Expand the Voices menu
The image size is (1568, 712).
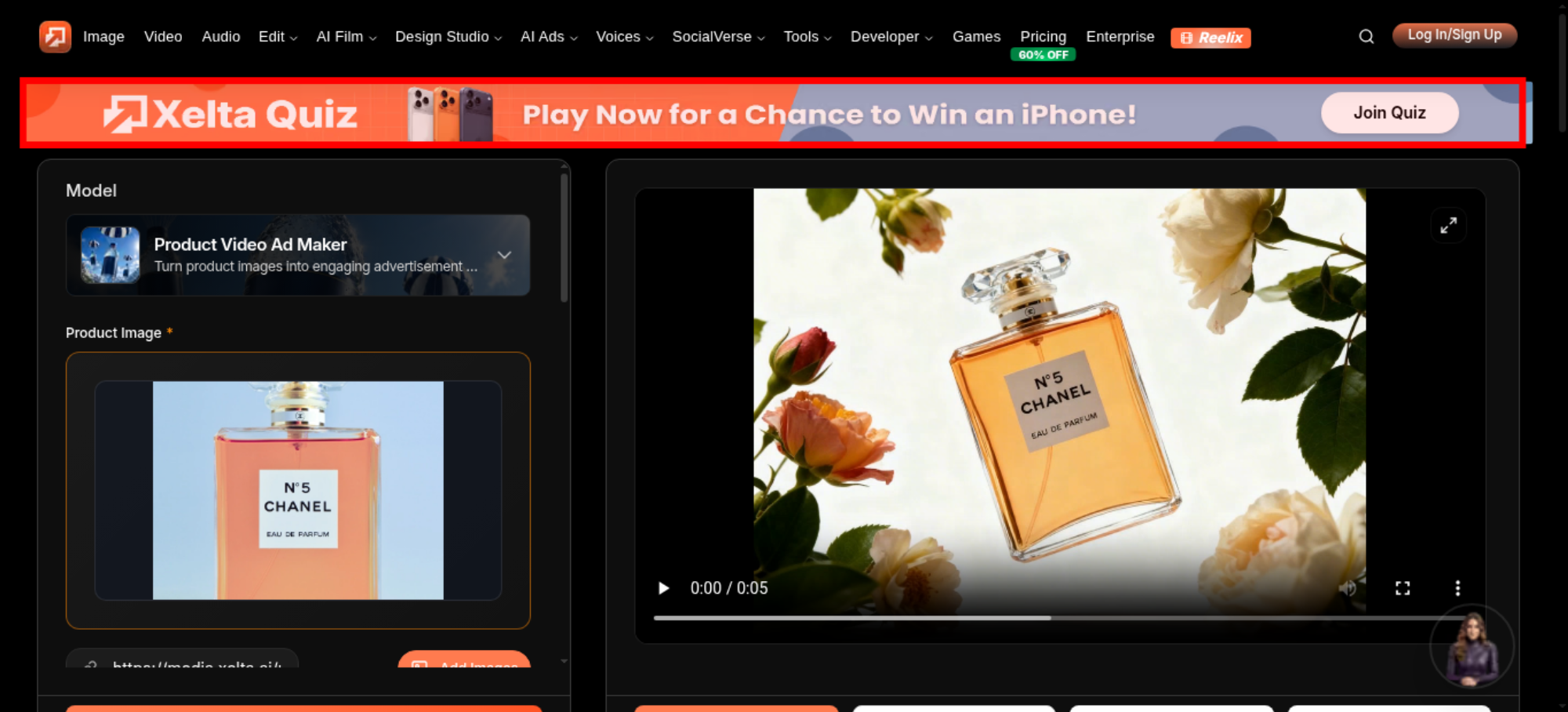[624, 37]
